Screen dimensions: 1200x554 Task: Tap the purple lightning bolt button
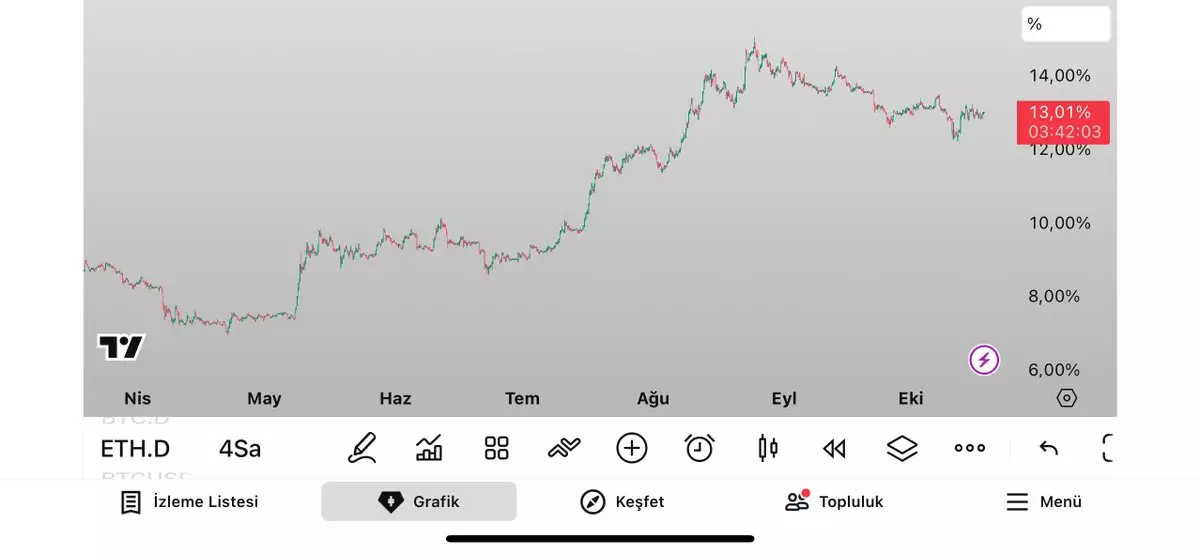984,360
